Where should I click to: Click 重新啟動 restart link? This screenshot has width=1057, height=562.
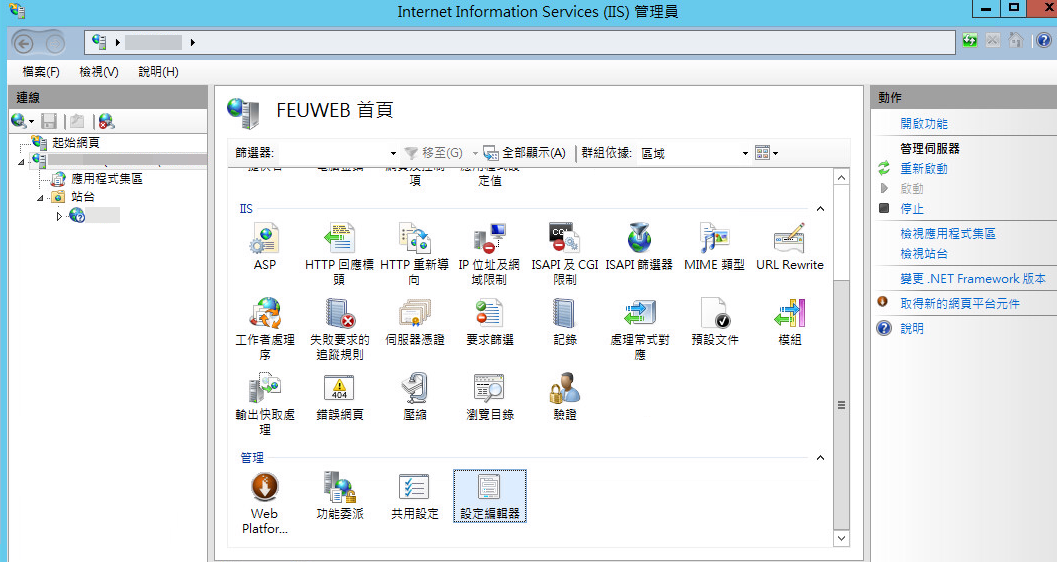tap(924, 168)
